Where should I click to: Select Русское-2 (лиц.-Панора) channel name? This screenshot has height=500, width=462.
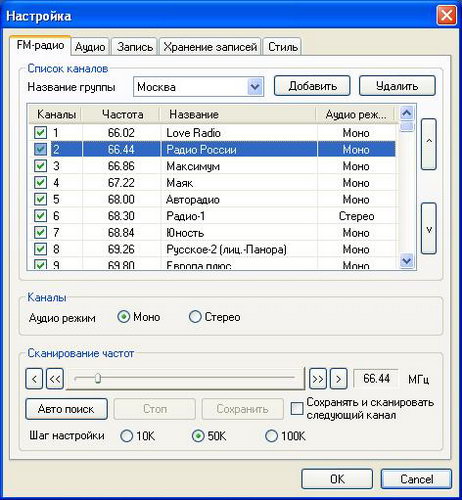tap(227, 249)
